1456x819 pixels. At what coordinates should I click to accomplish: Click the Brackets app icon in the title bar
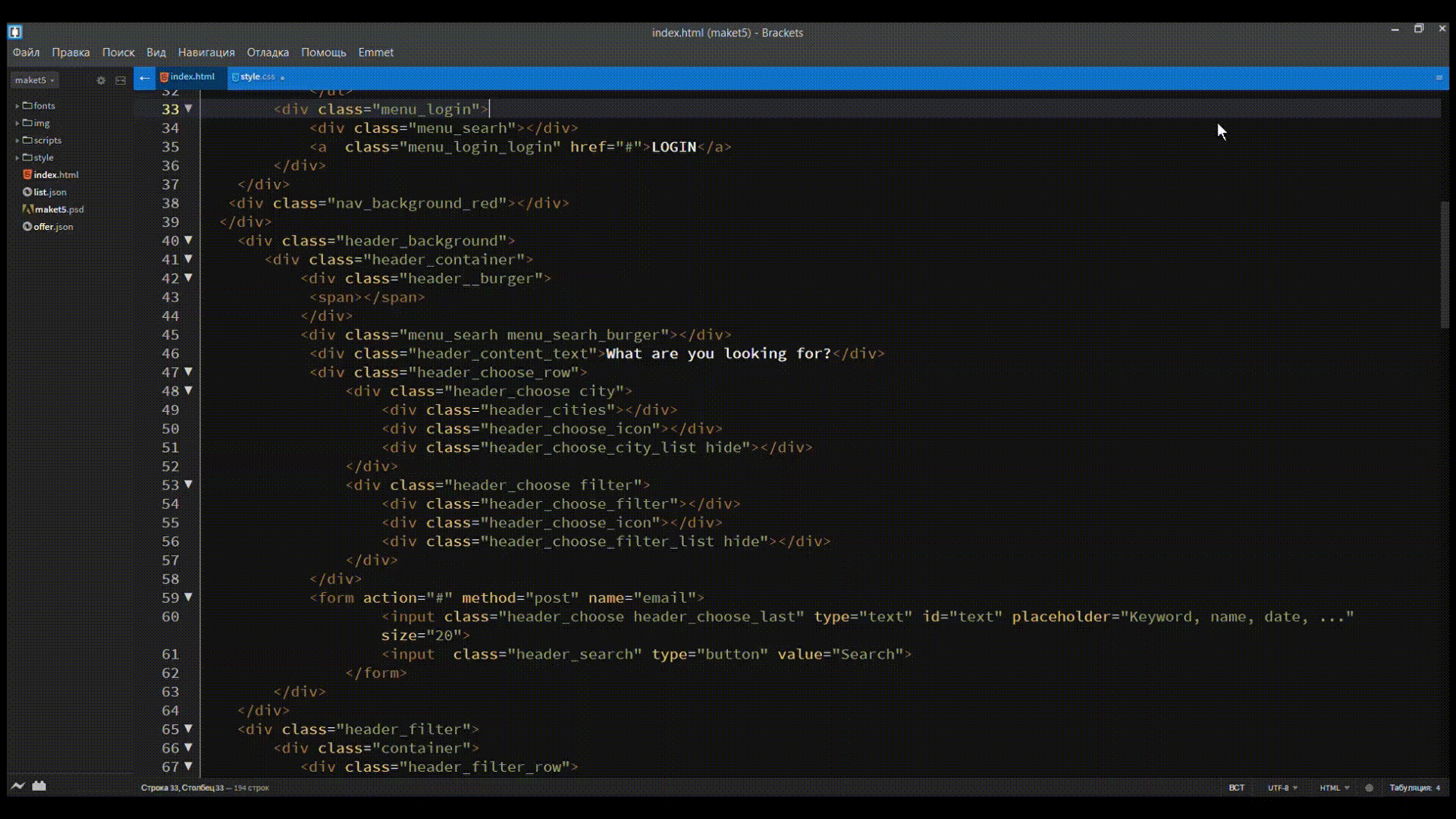pos(15,32)
